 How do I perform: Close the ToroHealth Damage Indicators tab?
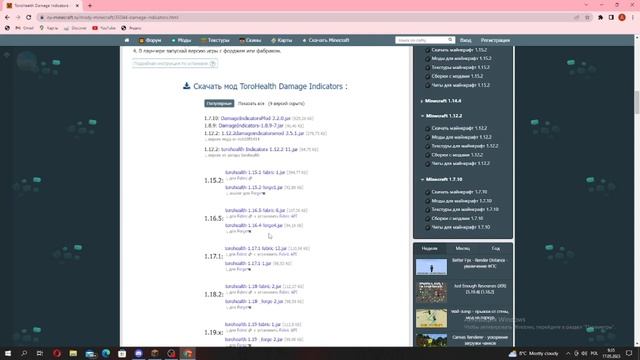77,6
